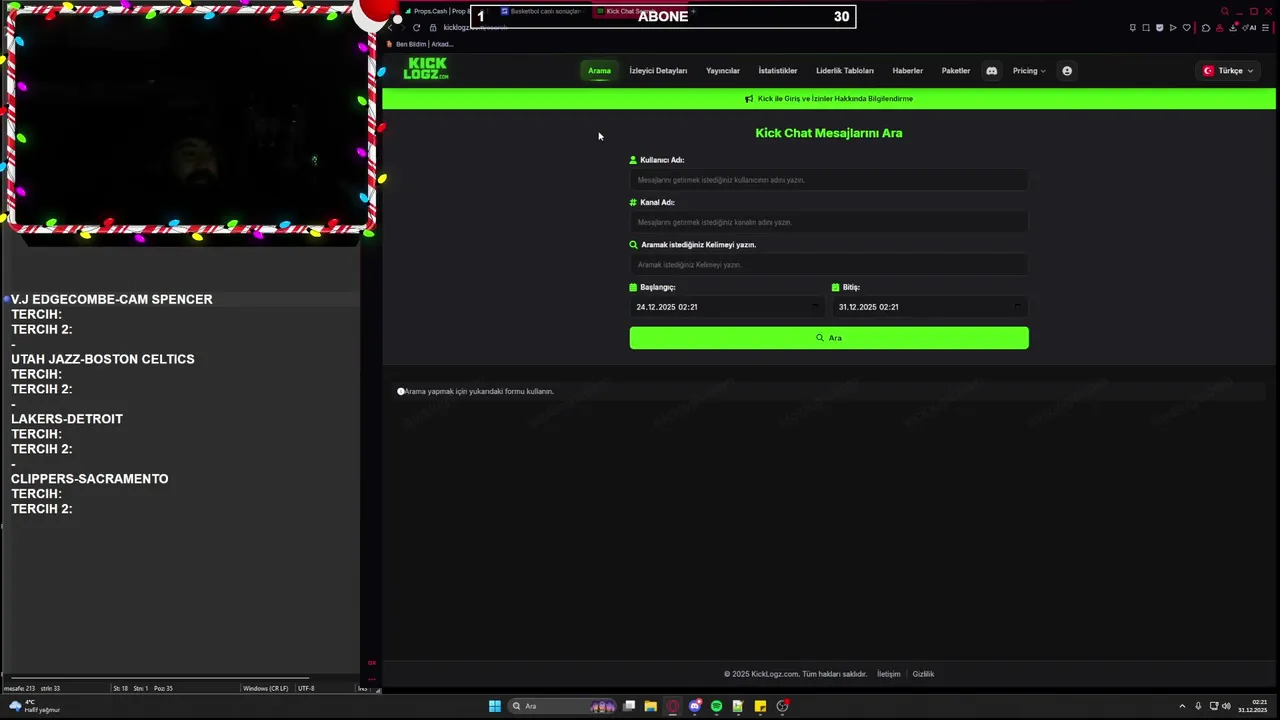
Task: Reload the page with browser refresh icon
Action: pyautogui.click(x=416, y=28)
